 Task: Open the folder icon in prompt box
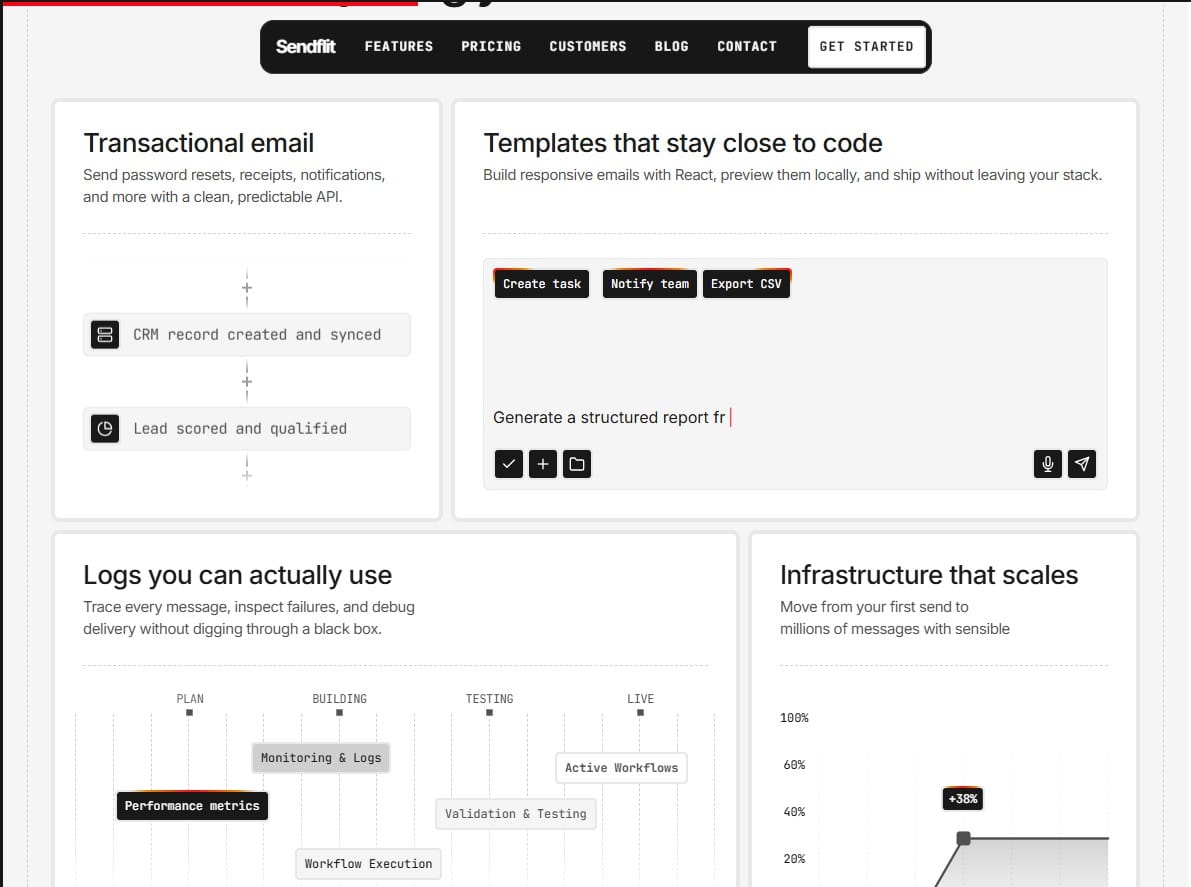(x=577, y=464)
